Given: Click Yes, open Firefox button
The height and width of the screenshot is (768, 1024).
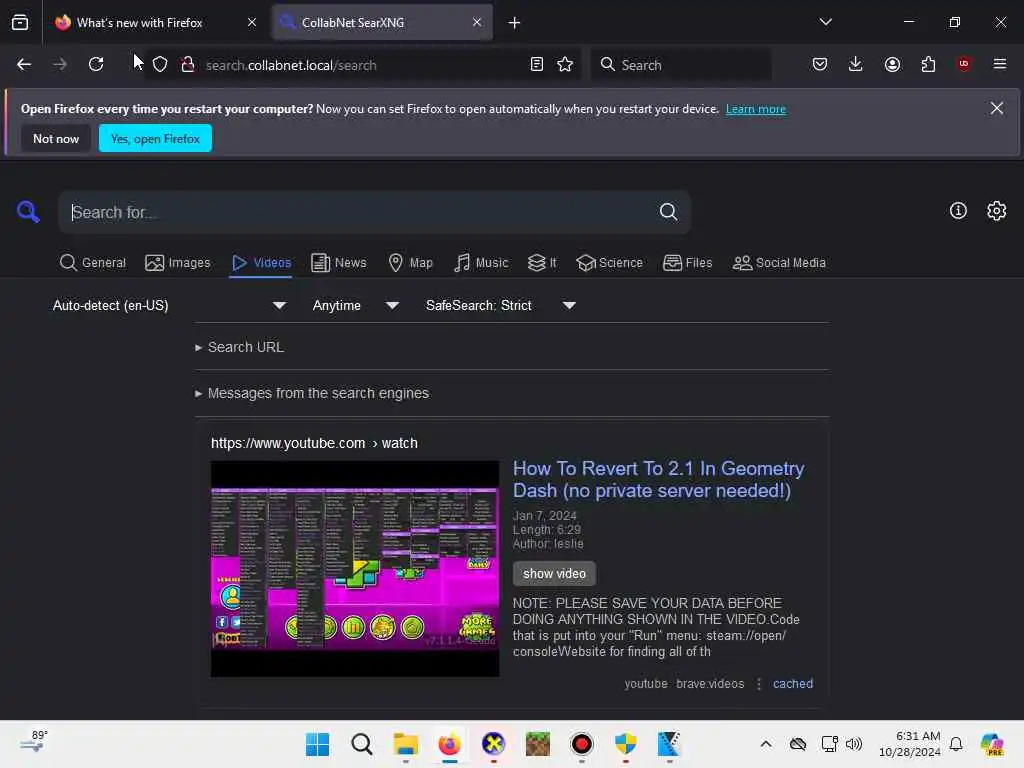Looking at the screenshot, I should pos(155,138).
